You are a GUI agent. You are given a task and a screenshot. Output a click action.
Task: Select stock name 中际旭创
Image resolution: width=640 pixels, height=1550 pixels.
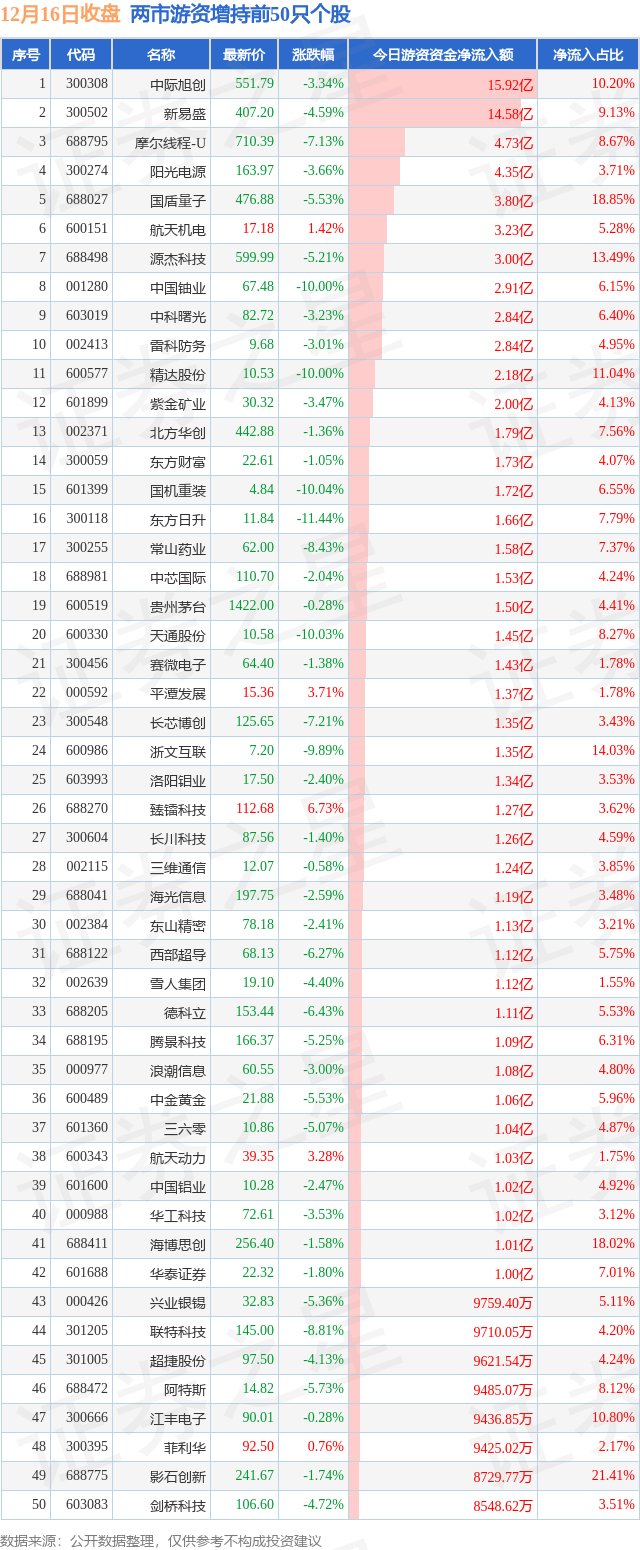(x=178, y=84)
